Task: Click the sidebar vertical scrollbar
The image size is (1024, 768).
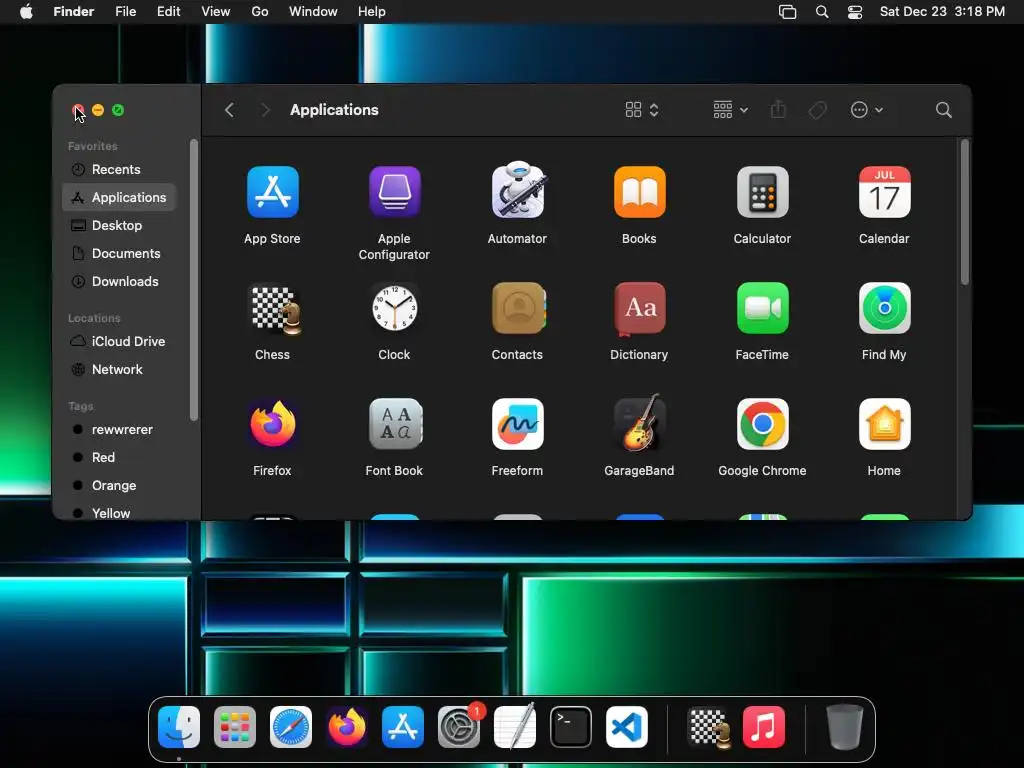Action: [193, 281]
